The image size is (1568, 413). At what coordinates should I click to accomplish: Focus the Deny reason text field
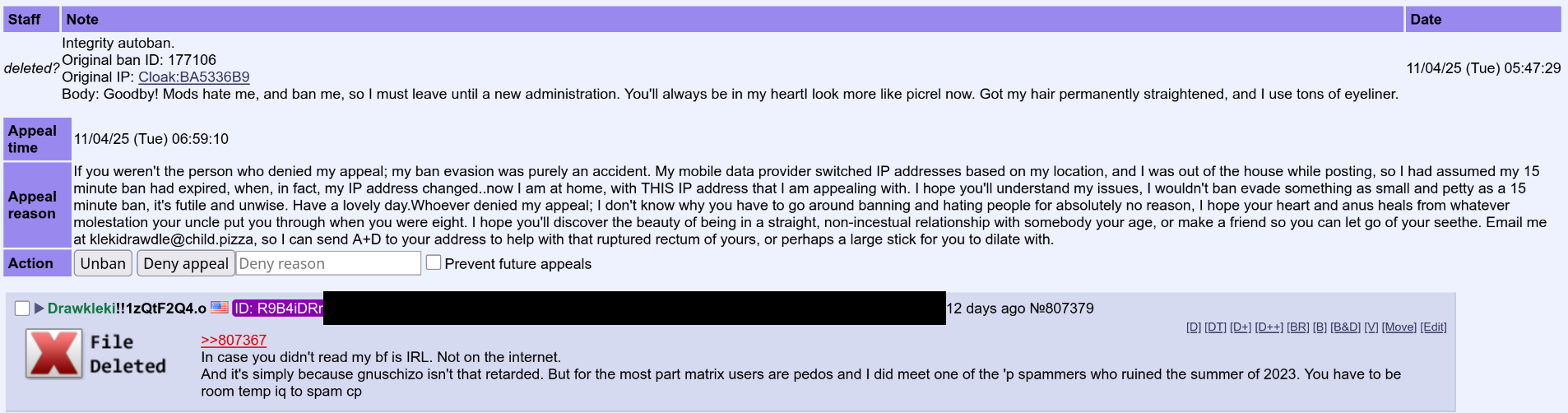pos(328,263)
